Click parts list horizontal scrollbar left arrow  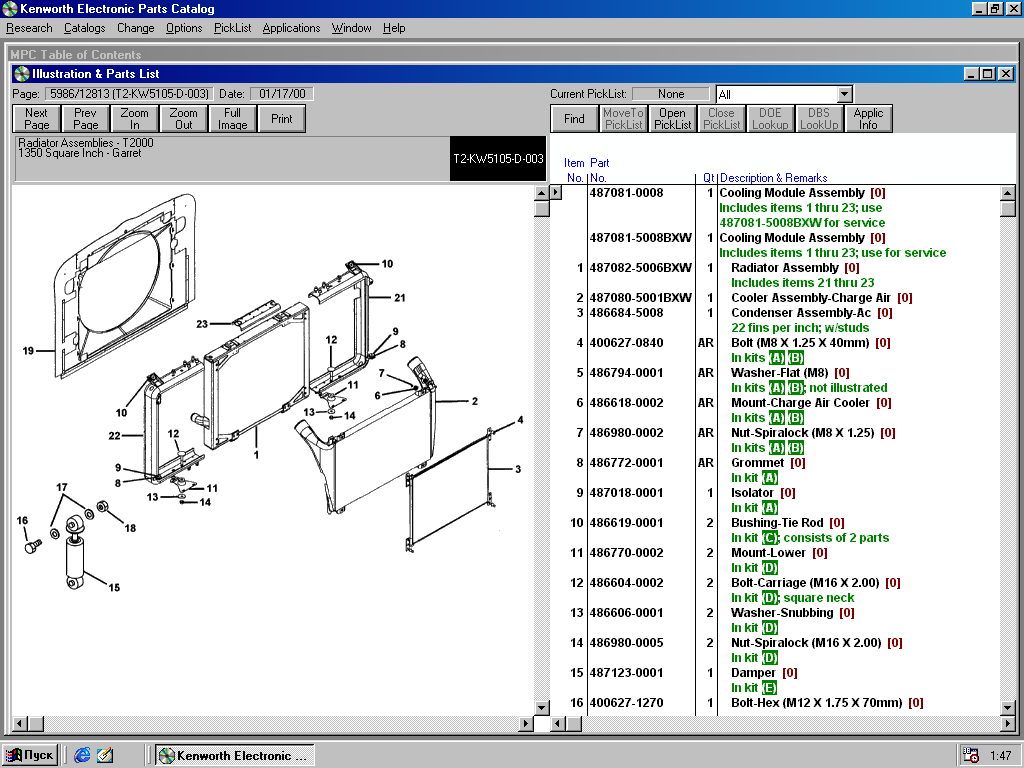(x=558, y=724)
